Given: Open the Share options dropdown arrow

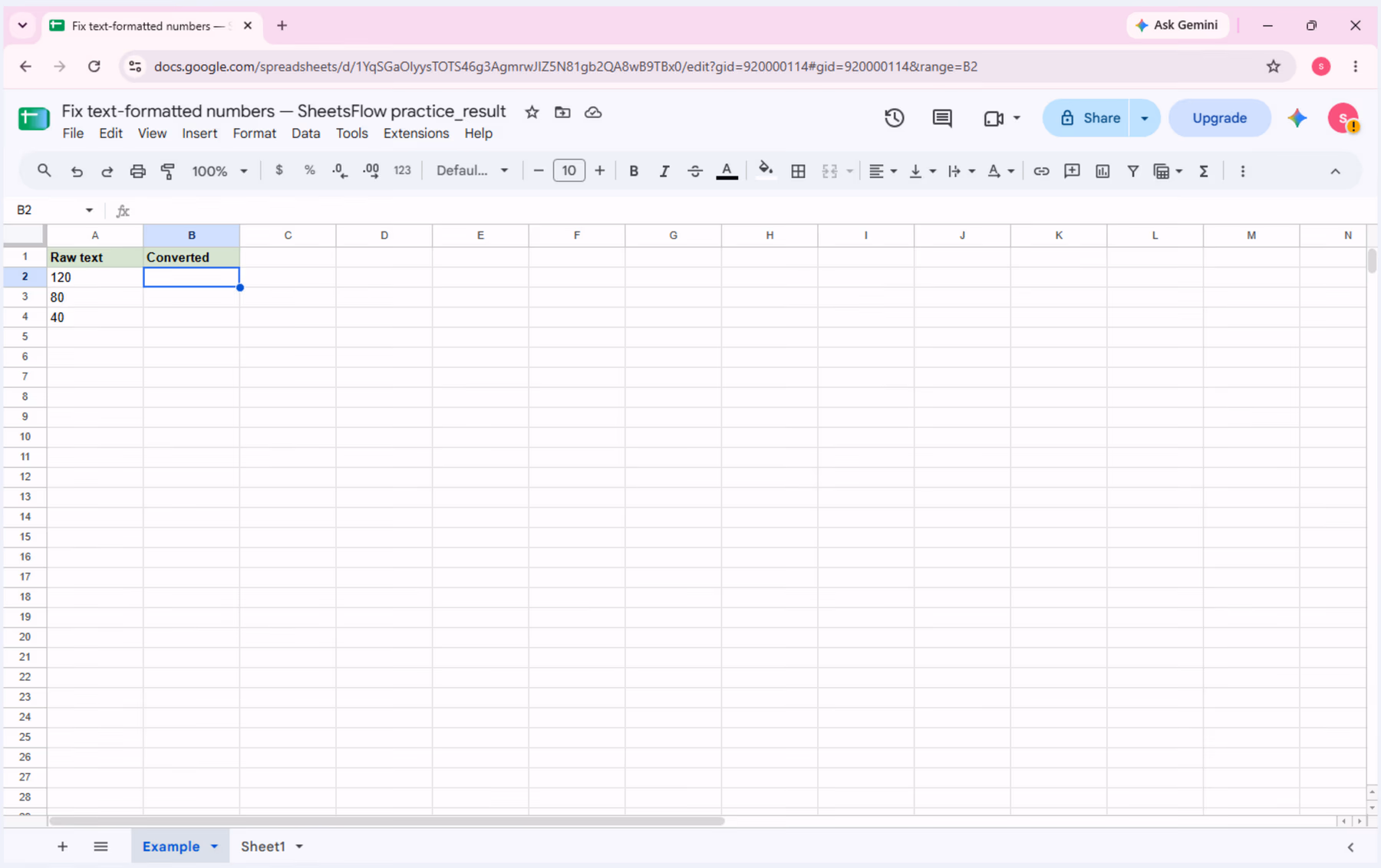Looking at the screenshot, I should click(1144, 118).
